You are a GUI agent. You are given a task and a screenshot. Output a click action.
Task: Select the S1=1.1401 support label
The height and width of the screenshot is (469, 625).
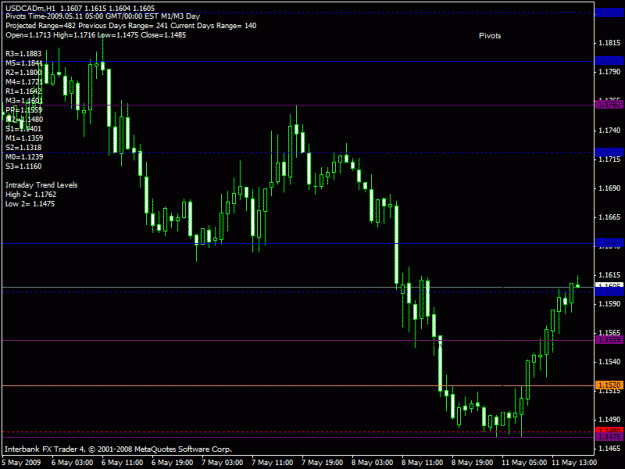(x=24, y=129)
